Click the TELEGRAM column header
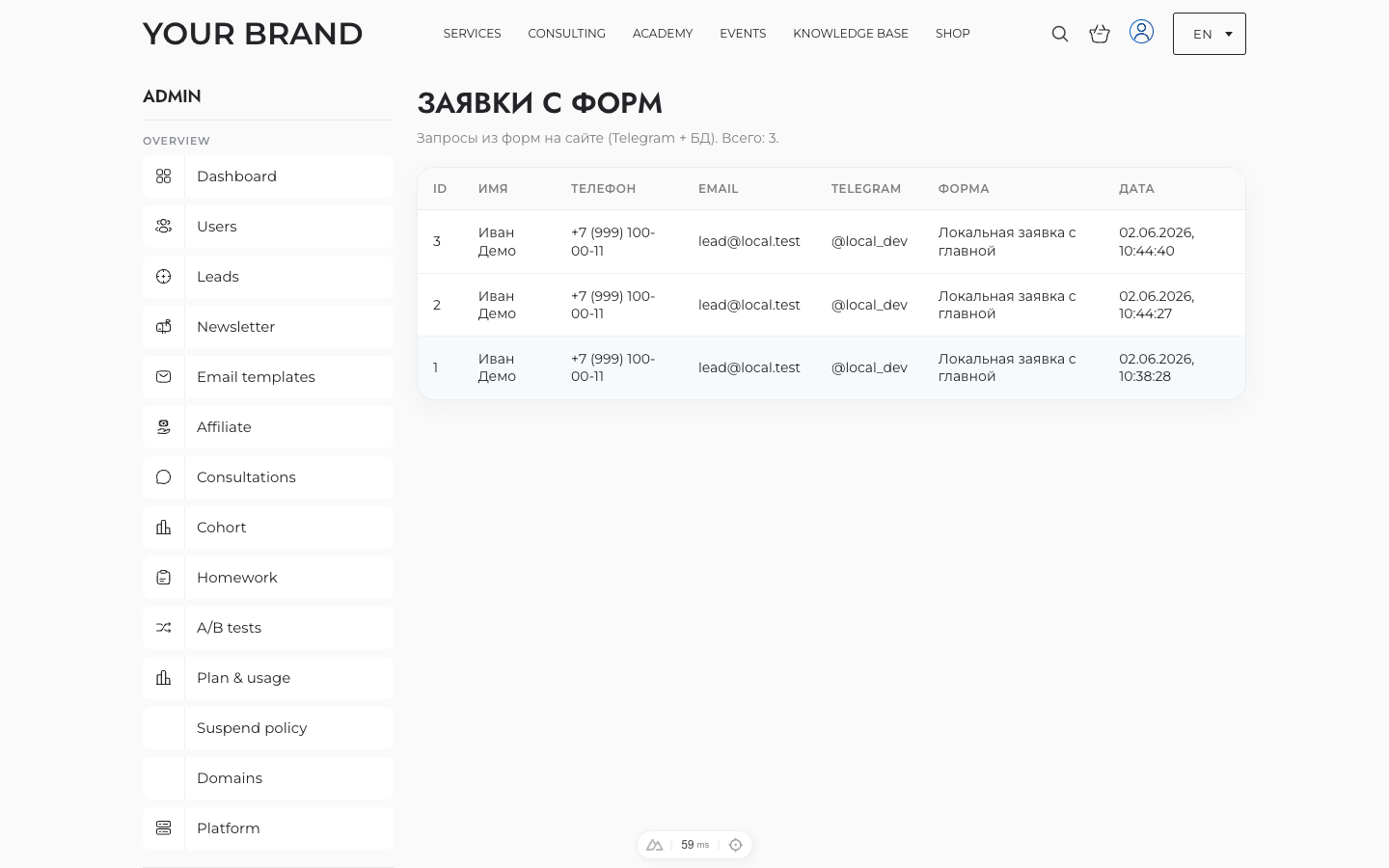This screenshot has width=1389, height=868. [x=866, y=189]
